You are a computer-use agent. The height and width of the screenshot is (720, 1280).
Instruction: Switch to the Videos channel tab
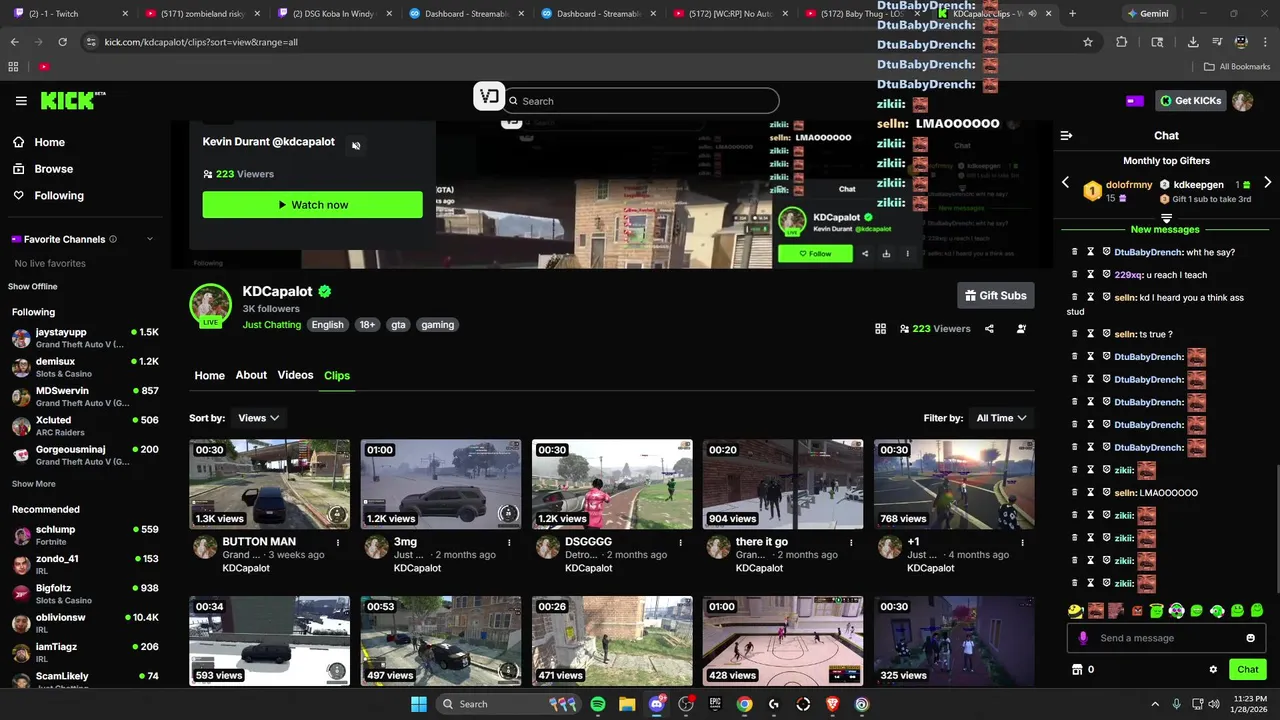295,375
